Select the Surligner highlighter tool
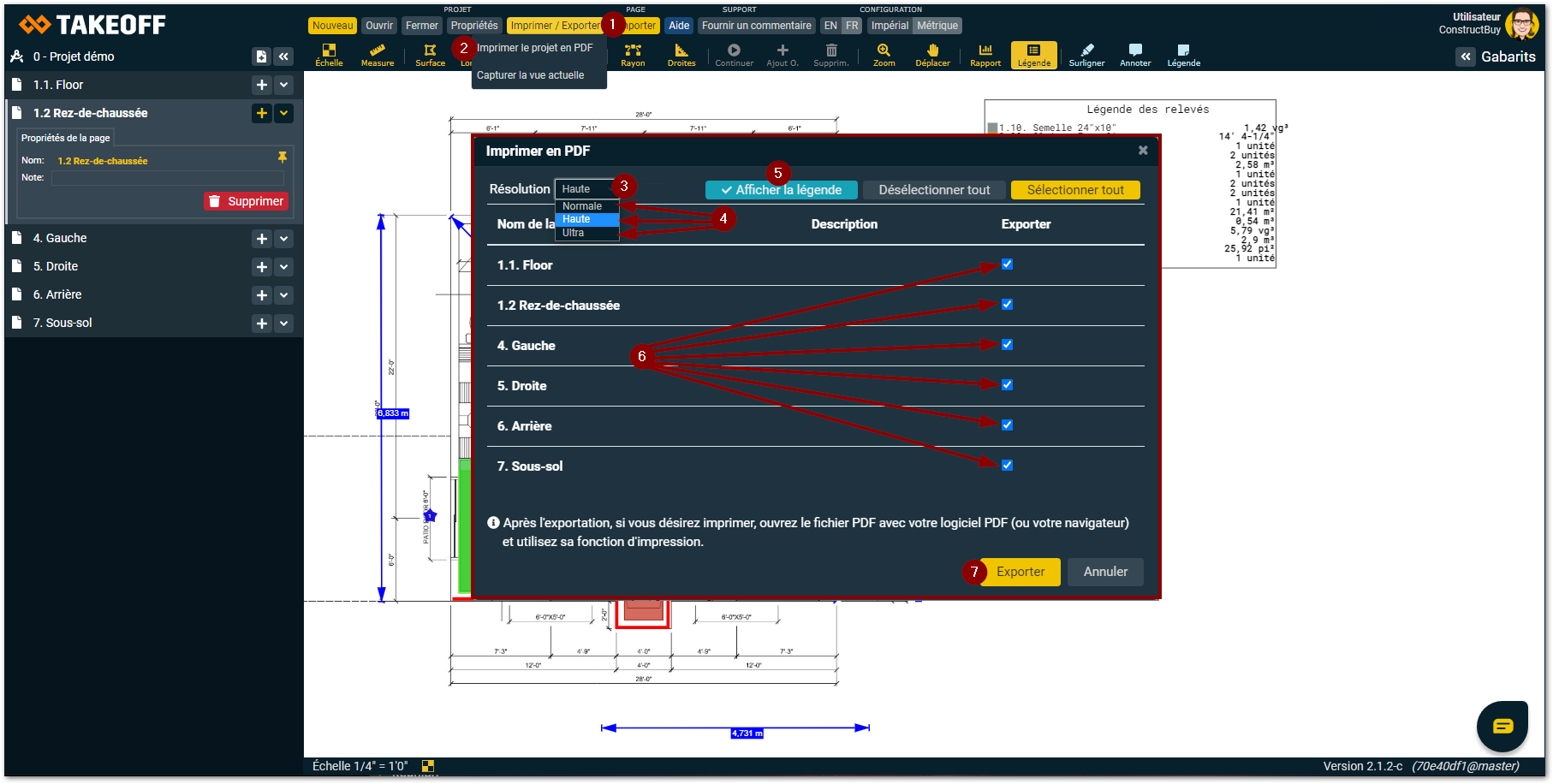Screen dimensions: 1553x784 (1086, 55)
